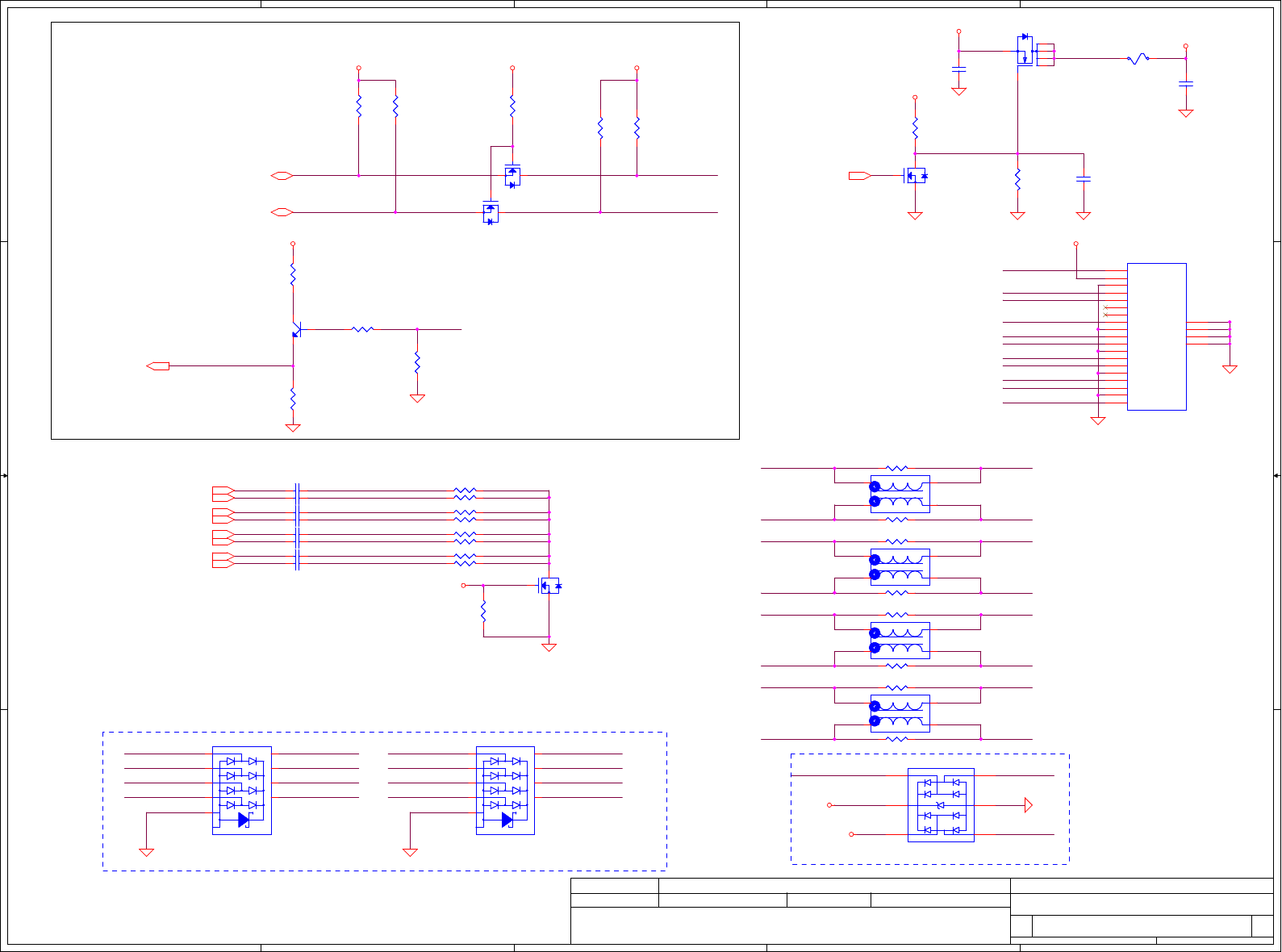The width and height of the screenshot is (1282, 952).
Task: Click the output arrow in the small dashed box
Action: click(x=1029, y=805)
